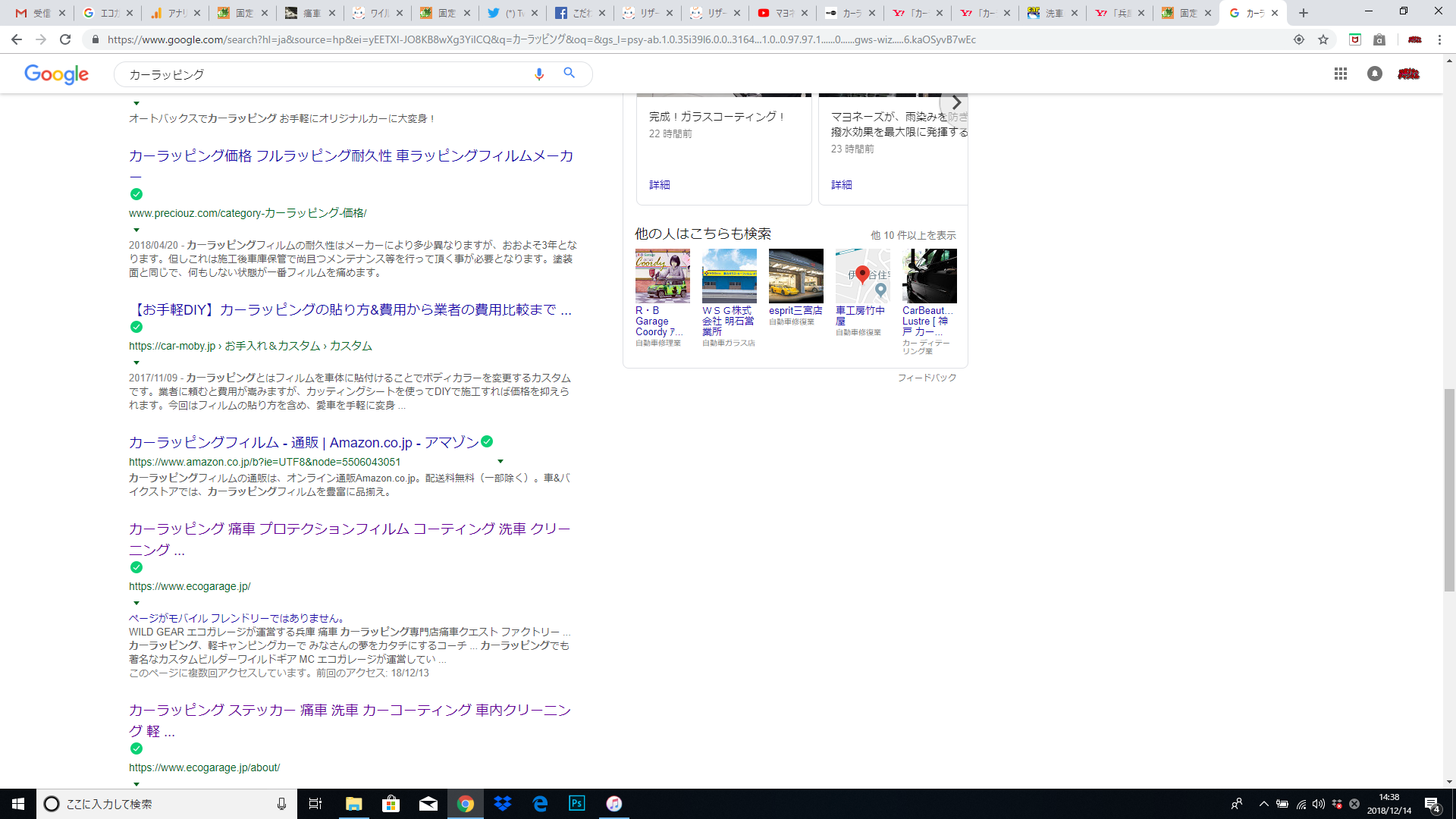Expand dropdown arrow next to amazon.co.jp URL
The height and width of the screenshot is (819, 1456).
pos(500,461)
